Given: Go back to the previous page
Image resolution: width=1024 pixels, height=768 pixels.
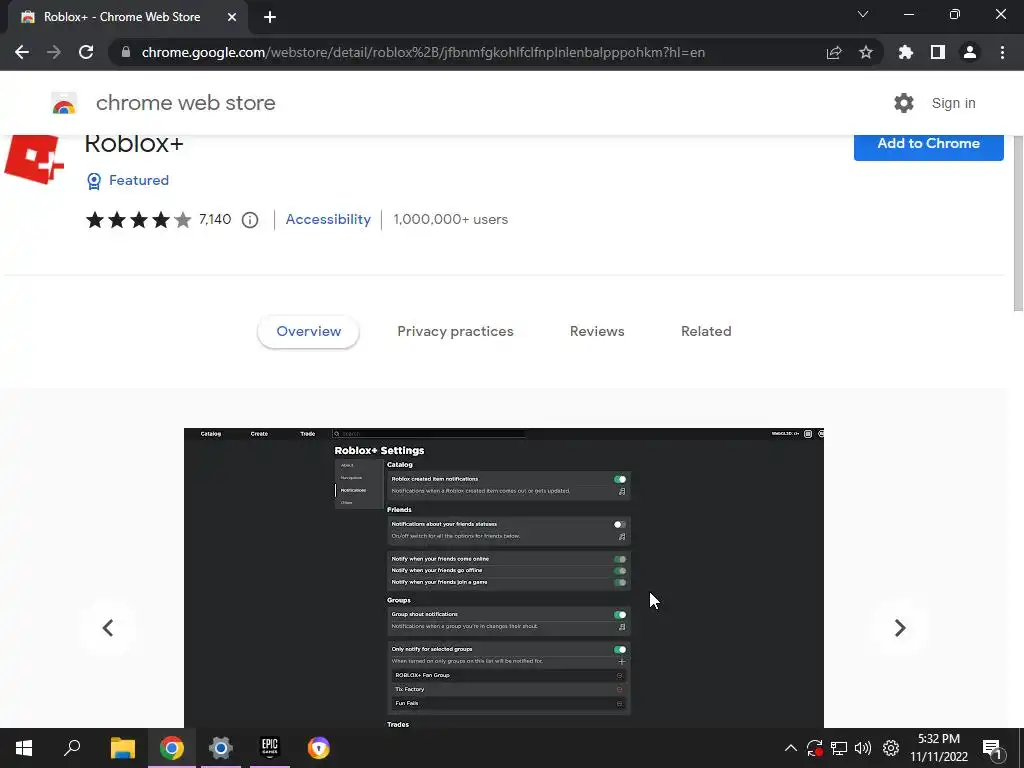Looking at the screenshot, I should point(22,52).
